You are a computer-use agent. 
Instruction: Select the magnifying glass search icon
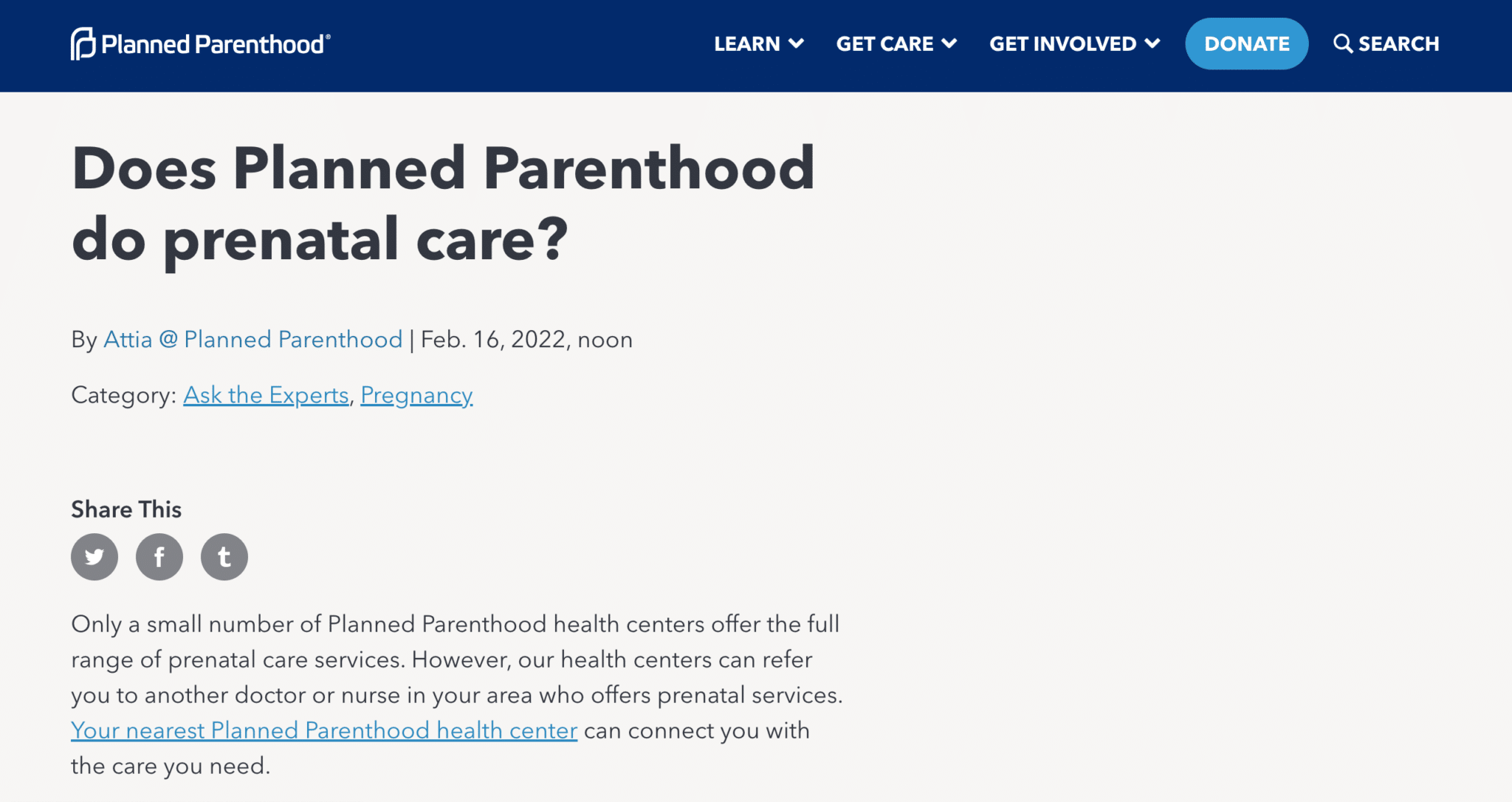1344,44
